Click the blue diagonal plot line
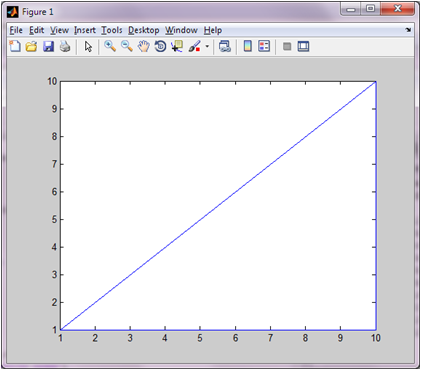Image resolution: width=421 pixels, height=370 pixels. click(218, 206)
